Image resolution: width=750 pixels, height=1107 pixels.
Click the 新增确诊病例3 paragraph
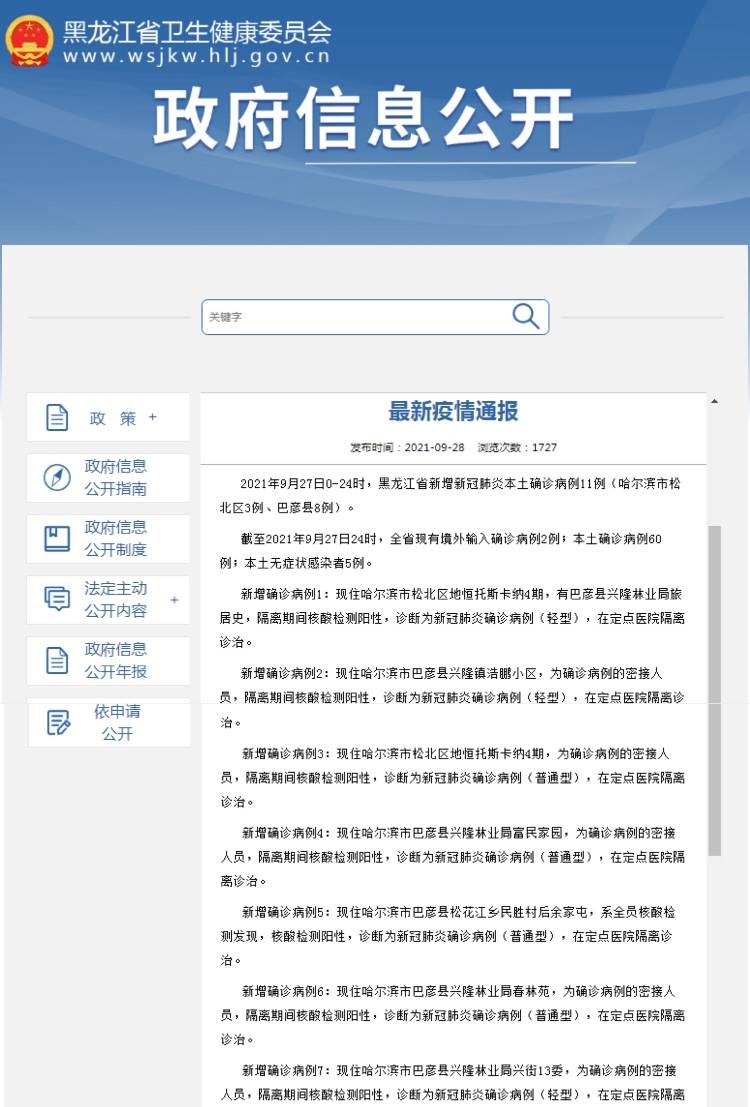pos(453,777)
